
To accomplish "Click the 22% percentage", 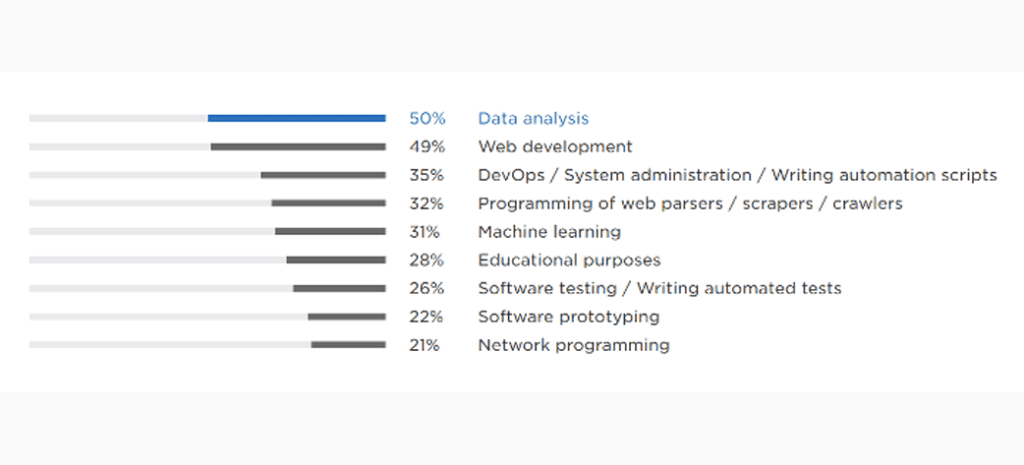I will pos(427,317).
